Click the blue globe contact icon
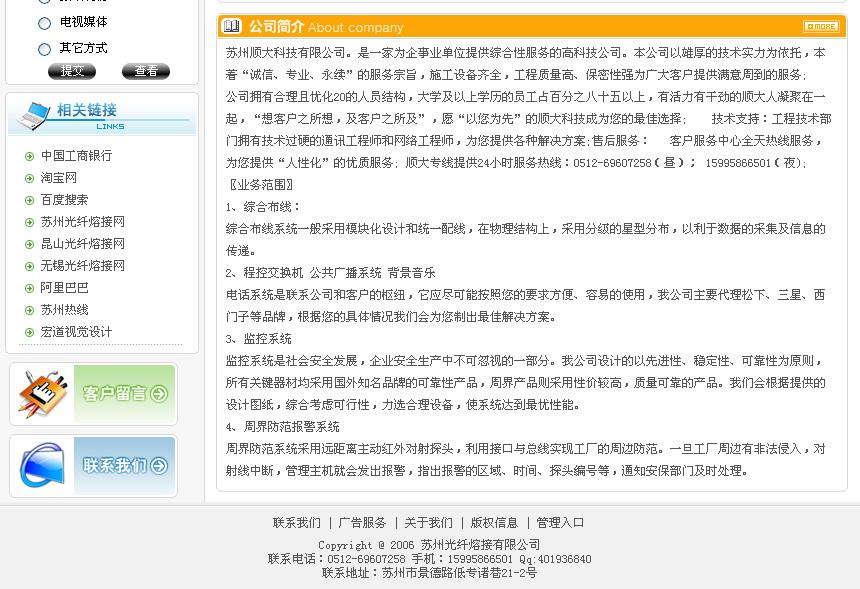 (42, 465)
